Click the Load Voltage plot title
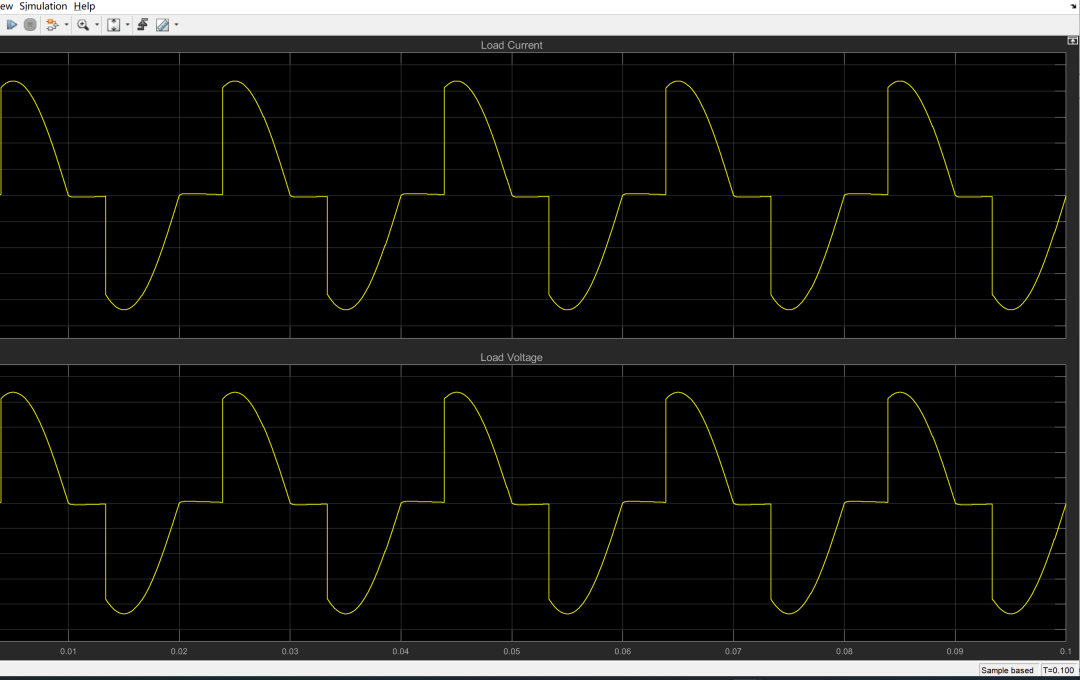 pyautogui.click(x=512, y=357)
